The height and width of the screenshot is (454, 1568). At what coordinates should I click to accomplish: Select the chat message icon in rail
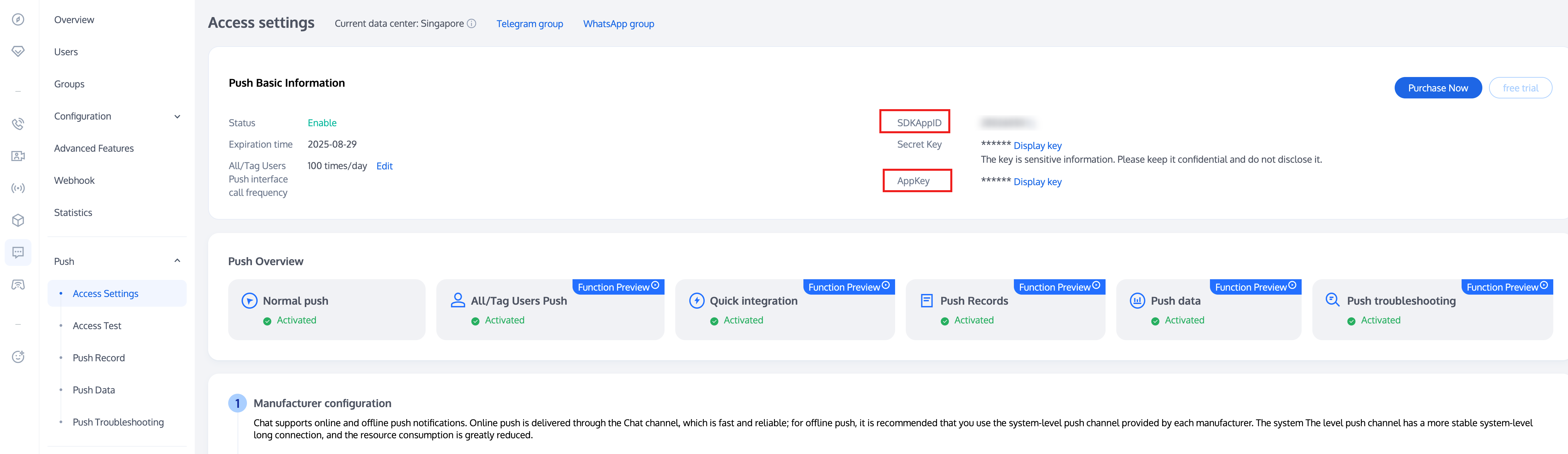[18, 252]
